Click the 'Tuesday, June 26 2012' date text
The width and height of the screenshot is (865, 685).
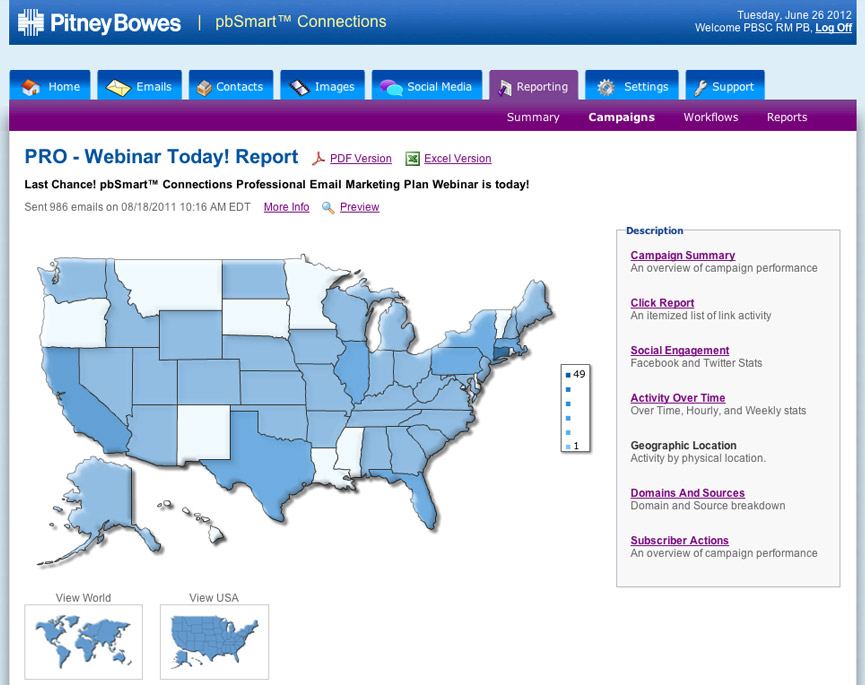click(794, 15)
